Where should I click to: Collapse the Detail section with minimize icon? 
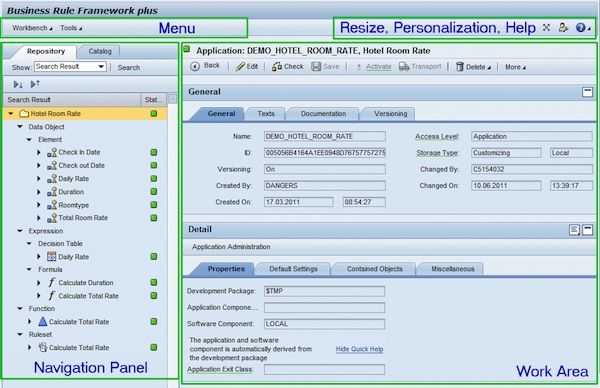[587, 230]
